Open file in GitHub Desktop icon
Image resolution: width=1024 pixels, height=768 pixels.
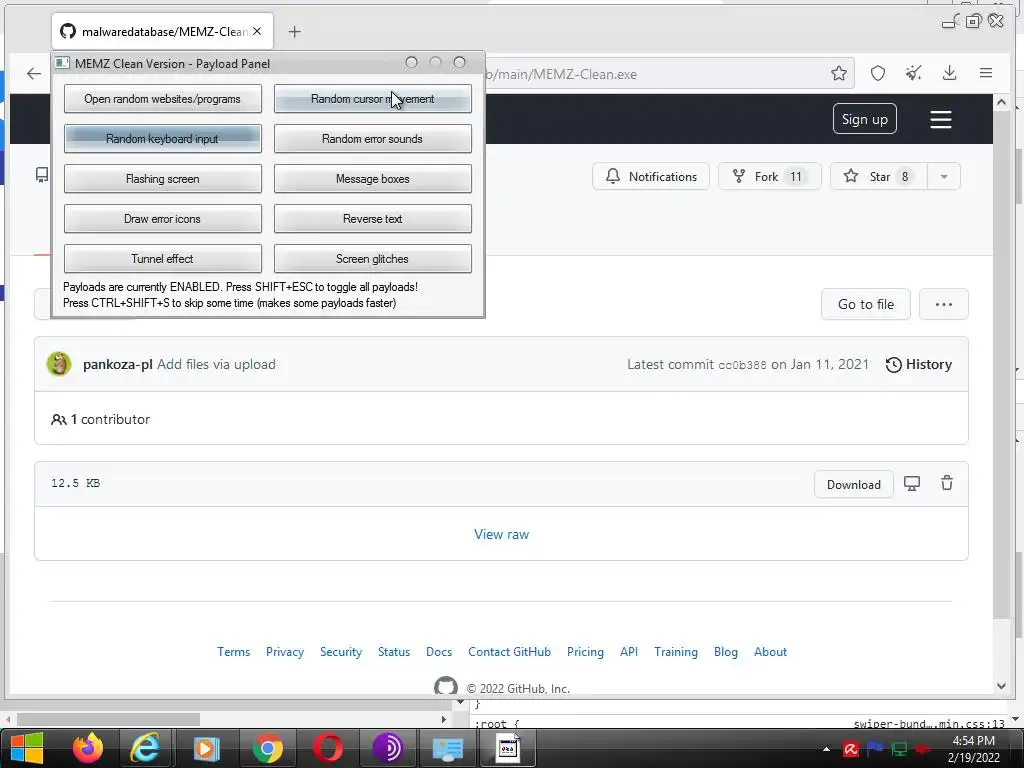[912, 483]
